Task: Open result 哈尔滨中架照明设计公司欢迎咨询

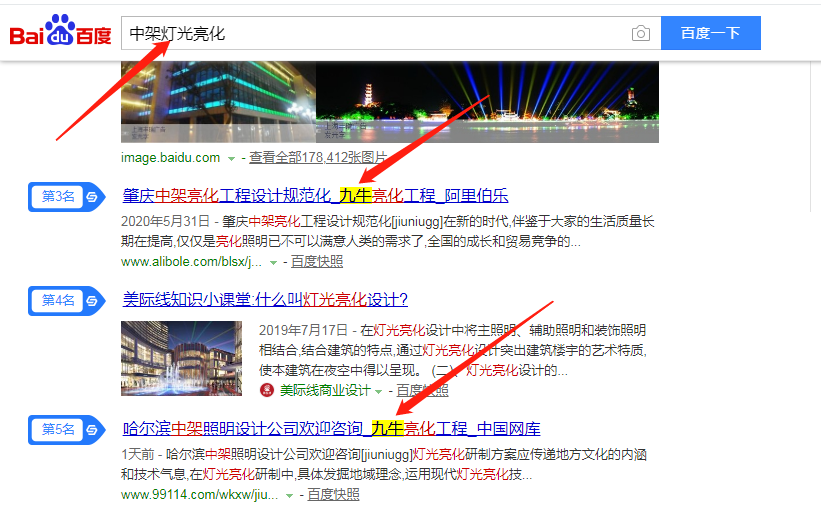Action: [331, 428]
